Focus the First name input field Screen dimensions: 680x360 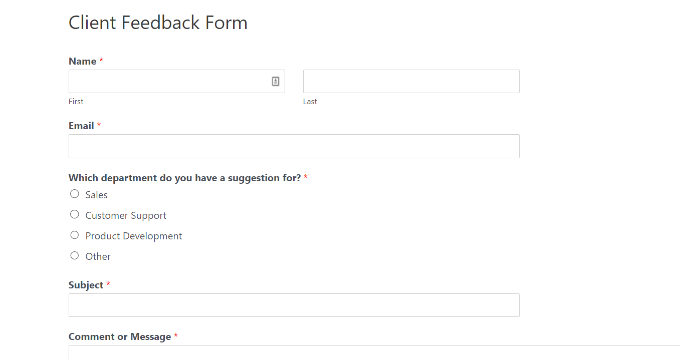[177, 81]
